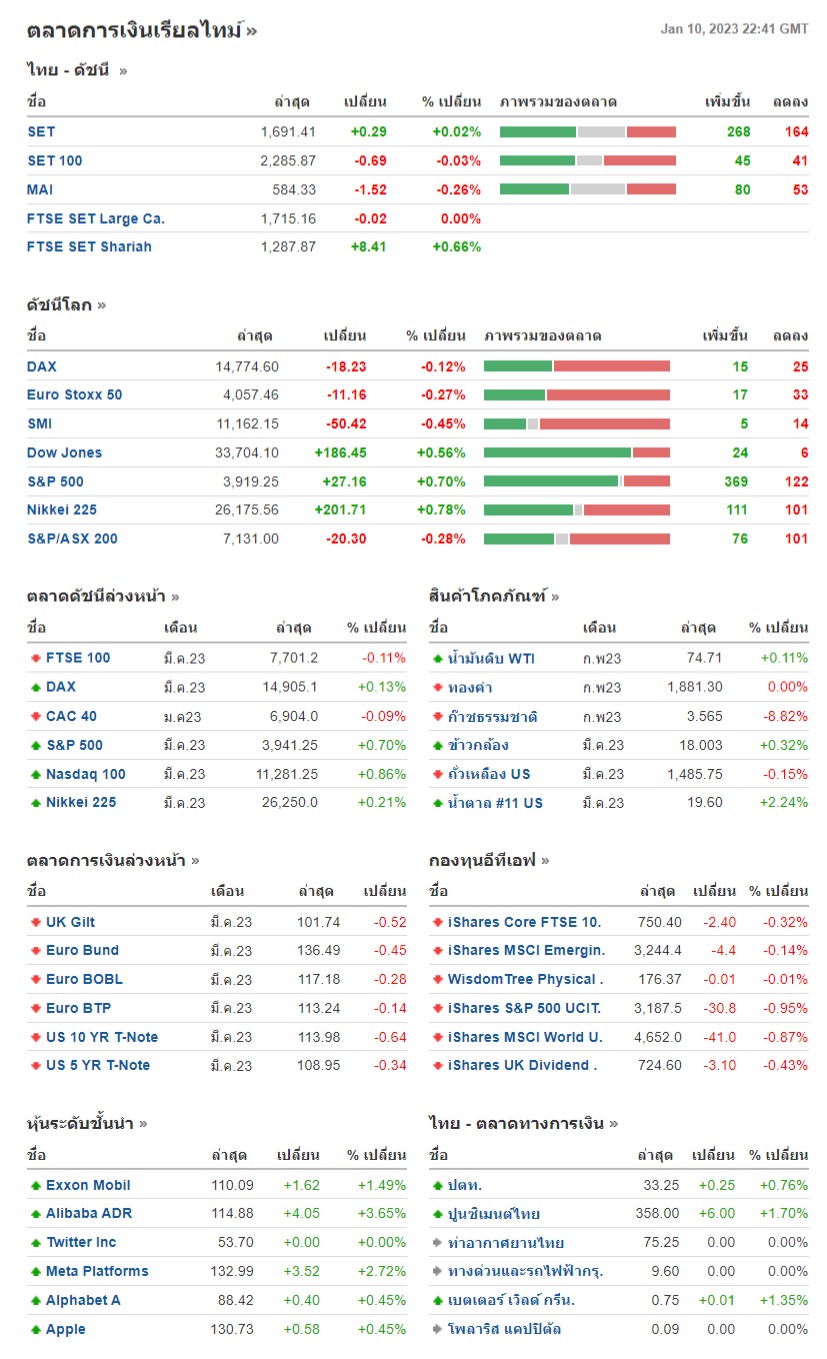Click the SET market overview bar
827x1359 pixels.
587,132
